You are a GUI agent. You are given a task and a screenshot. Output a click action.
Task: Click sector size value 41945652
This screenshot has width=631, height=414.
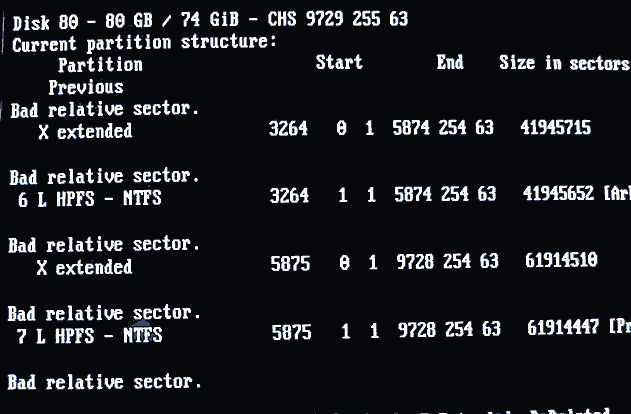pos(559,194)
